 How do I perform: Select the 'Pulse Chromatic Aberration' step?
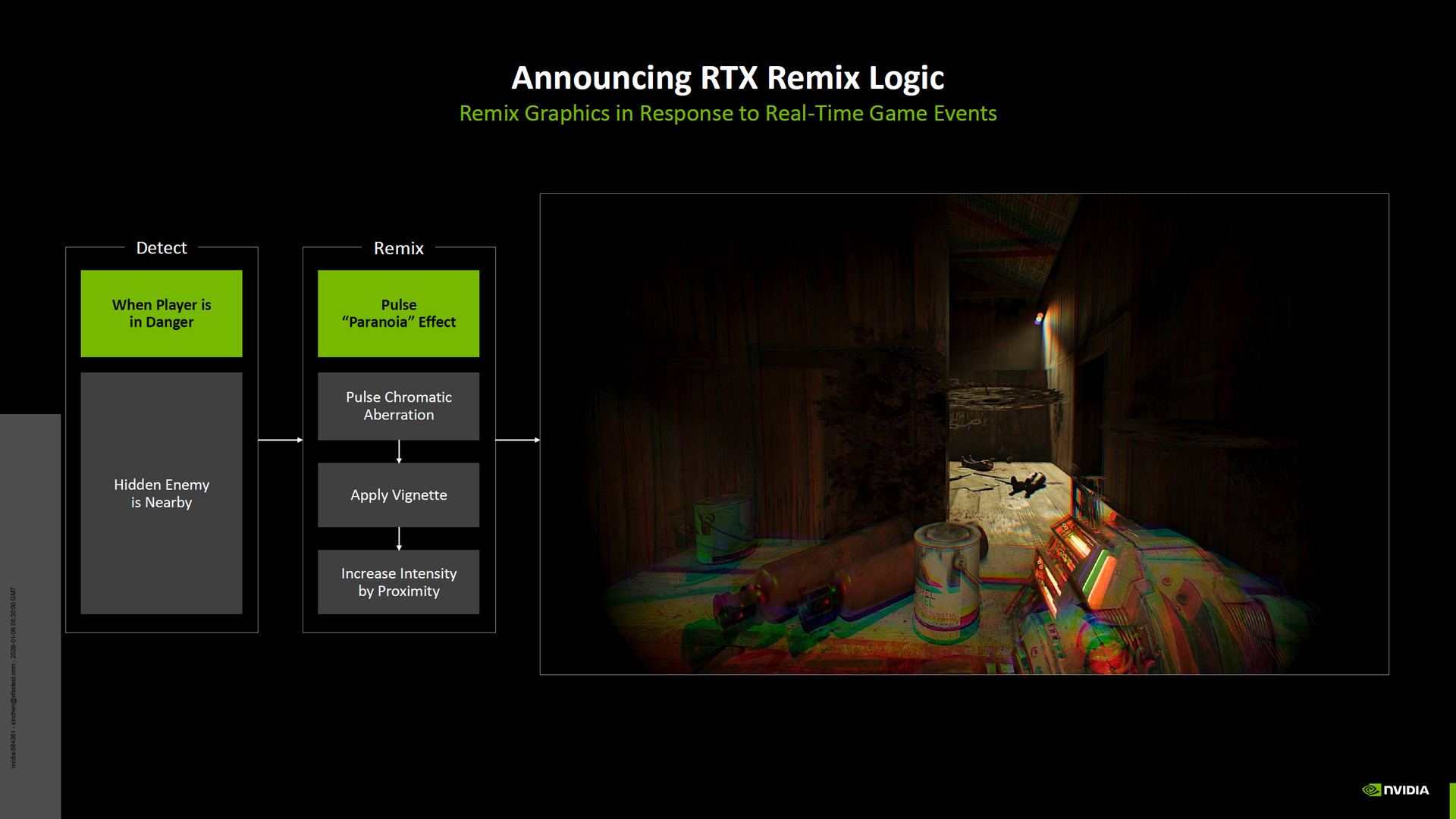click(398, 406)
